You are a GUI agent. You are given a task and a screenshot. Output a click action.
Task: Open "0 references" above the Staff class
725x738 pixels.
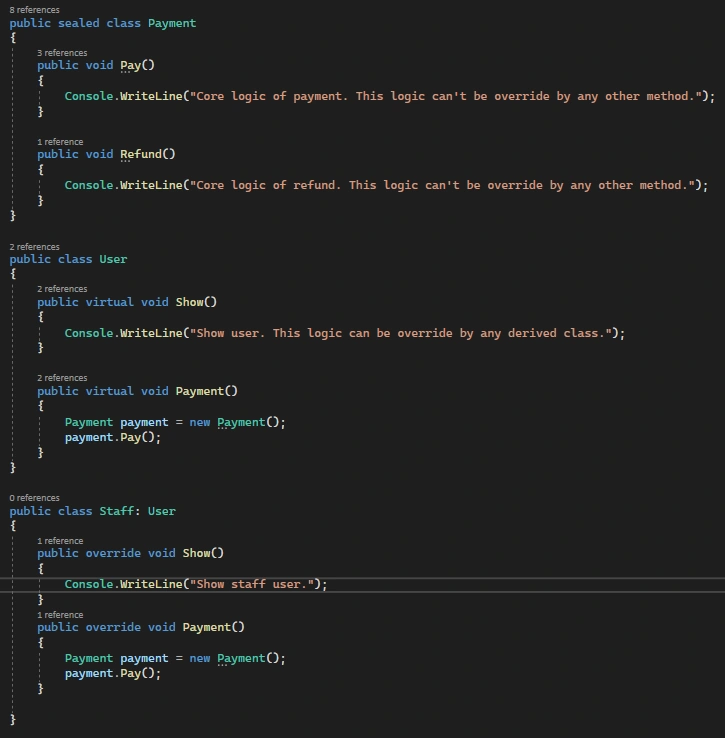tap(34, 498)
